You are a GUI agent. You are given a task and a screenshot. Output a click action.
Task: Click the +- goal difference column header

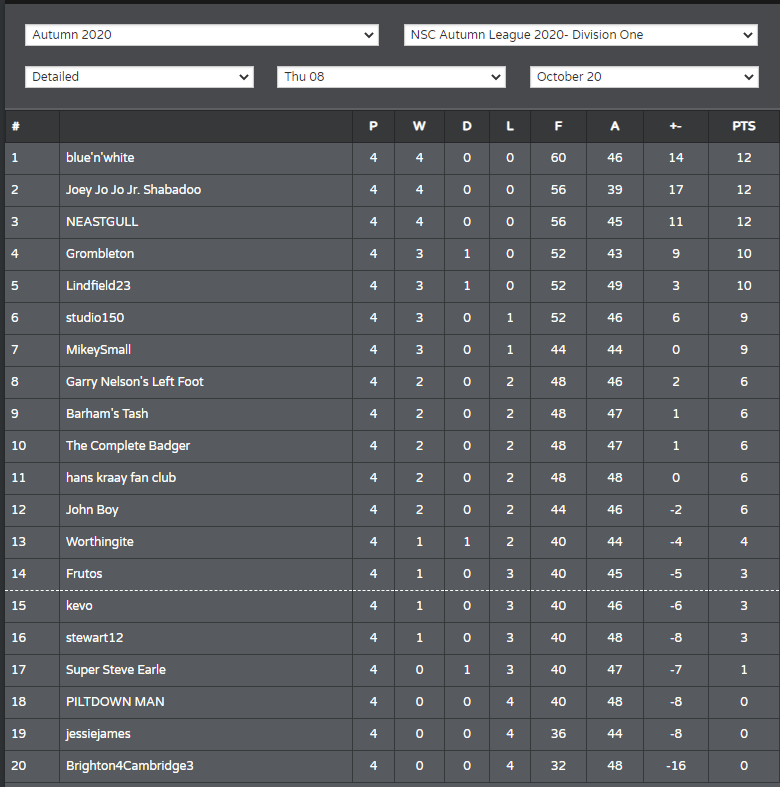[x=676, y=126]
